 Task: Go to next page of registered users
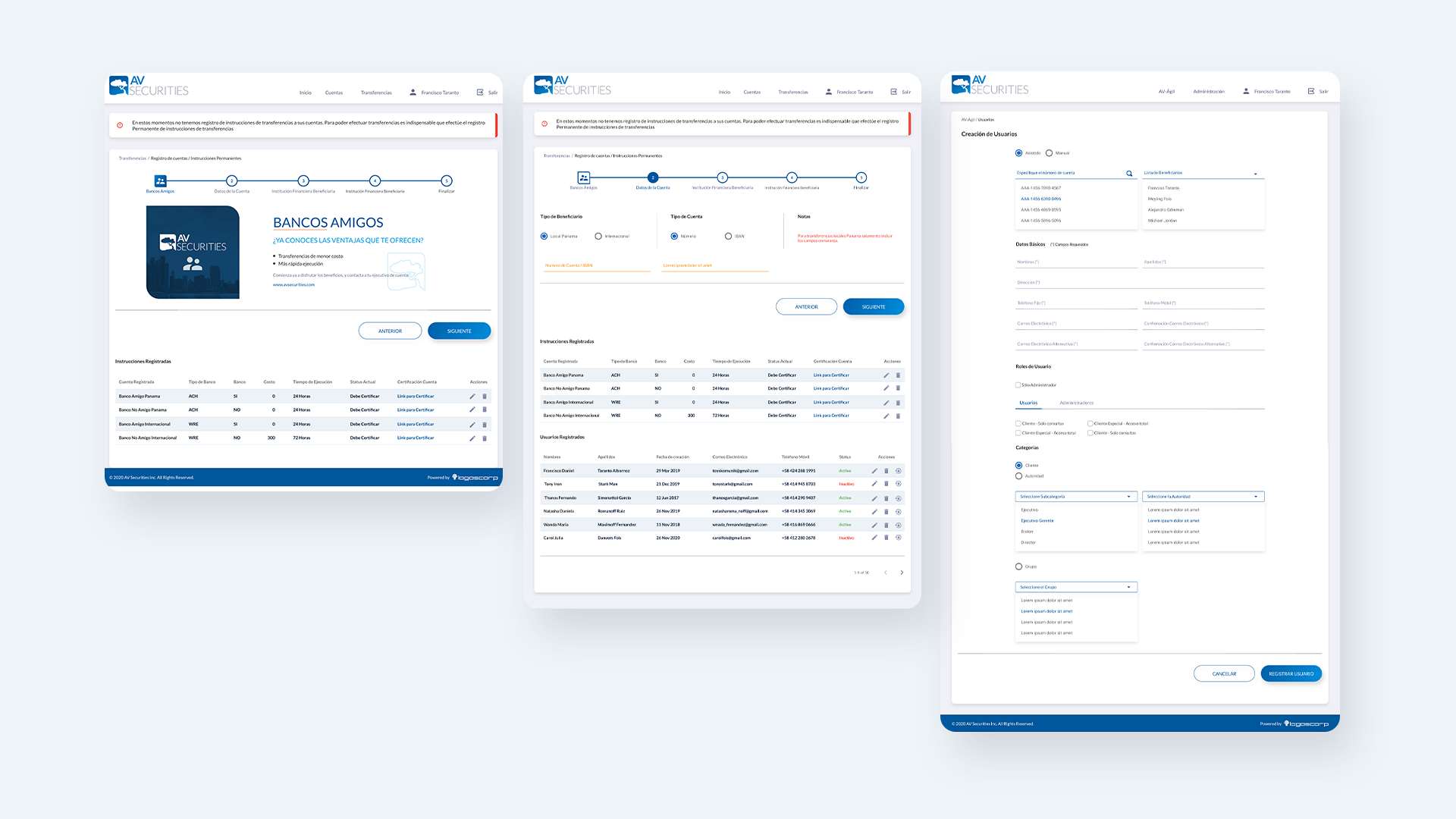point(902,573)
